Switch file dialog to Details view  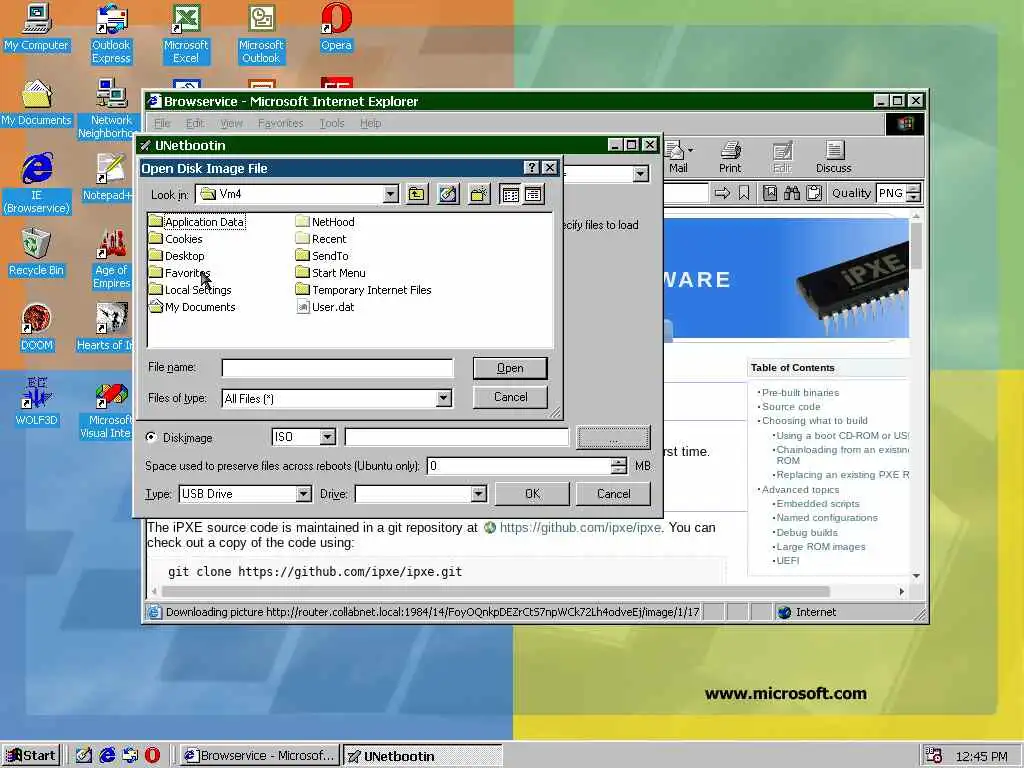(533, 194)
